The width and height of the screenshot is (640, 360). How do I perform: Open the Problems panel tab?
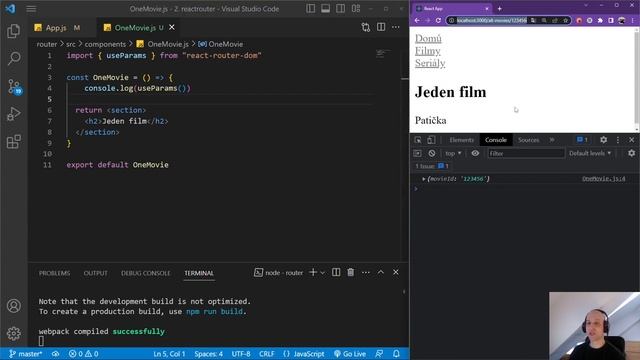coord(55,273)
